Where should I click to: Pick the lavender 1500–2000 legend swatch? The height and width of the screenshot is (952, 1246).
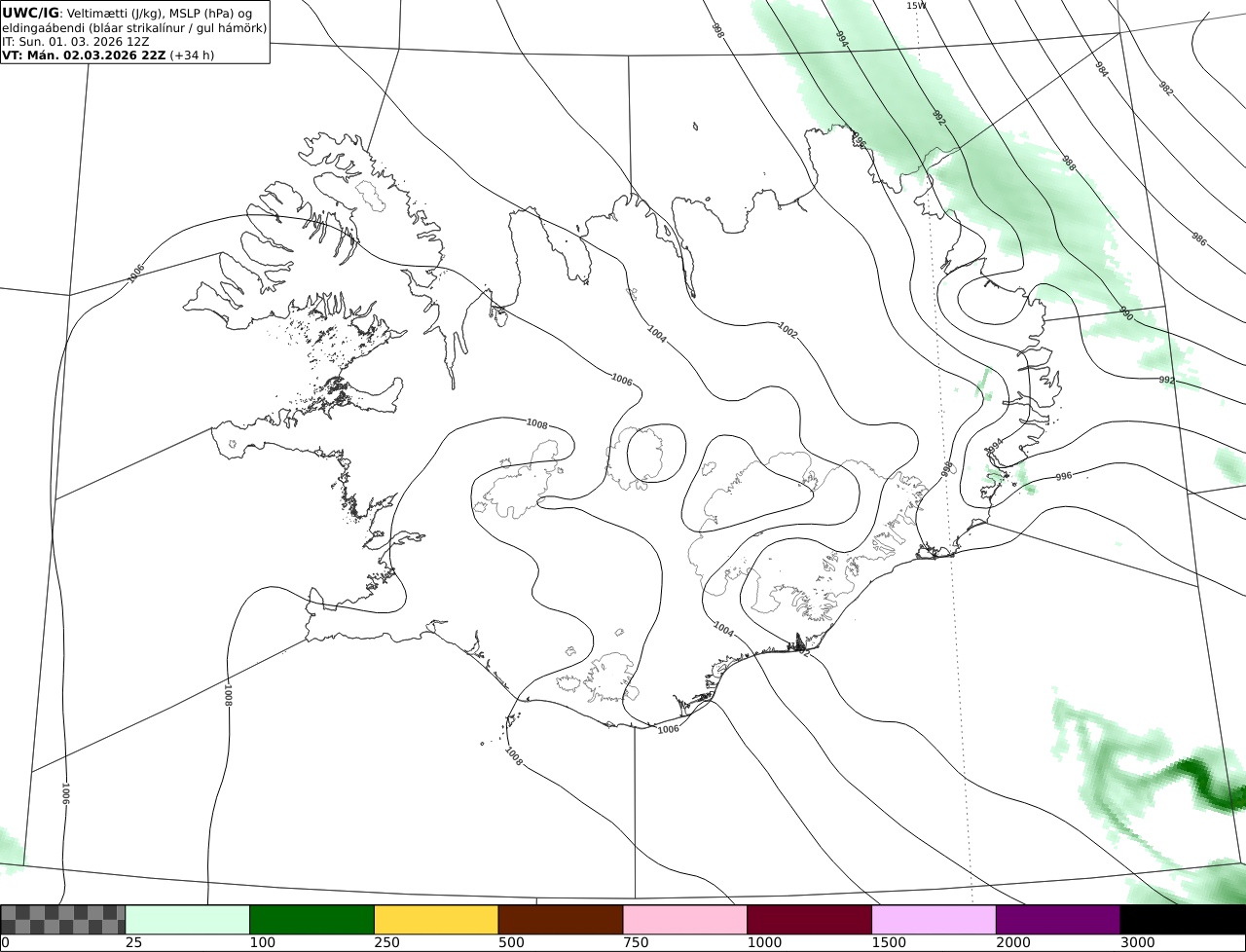pos(934,920)
